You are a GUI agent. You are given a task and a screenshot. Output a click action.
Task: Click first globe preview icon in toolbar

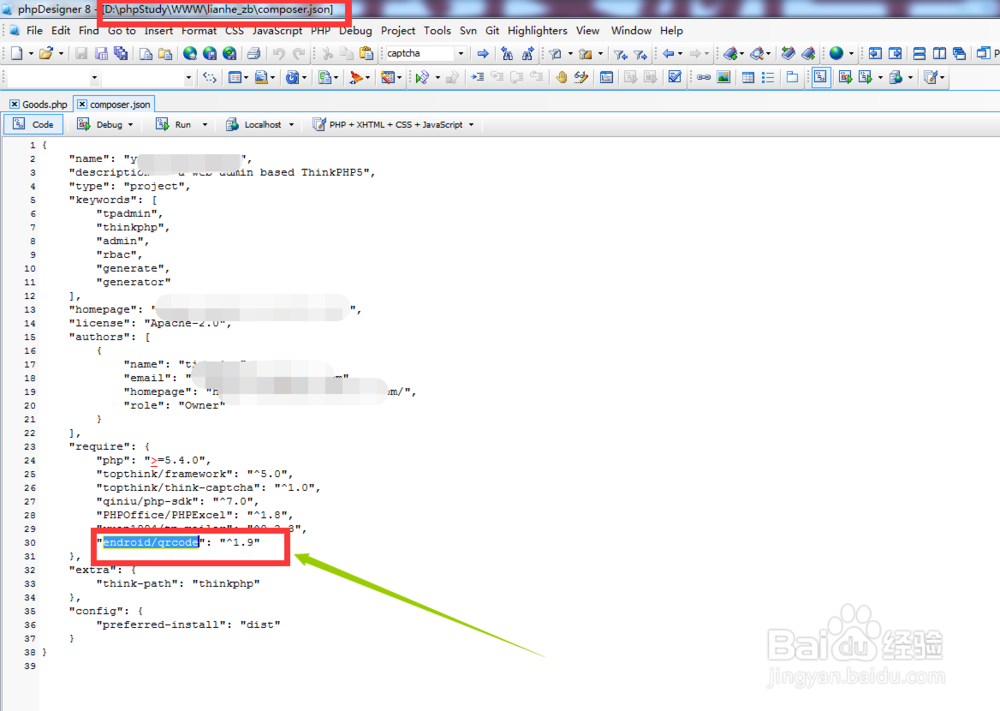(189, 54)
